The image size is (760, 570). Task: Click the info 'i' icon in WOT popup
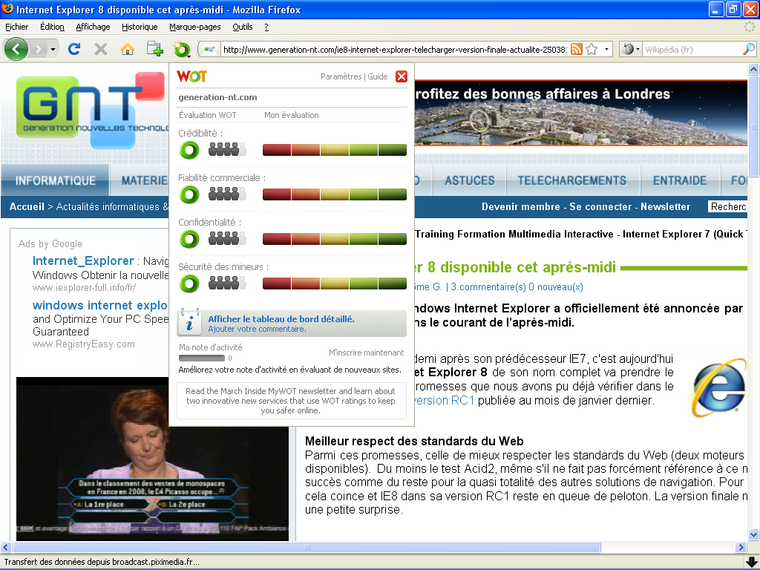(x=190, y=322)
